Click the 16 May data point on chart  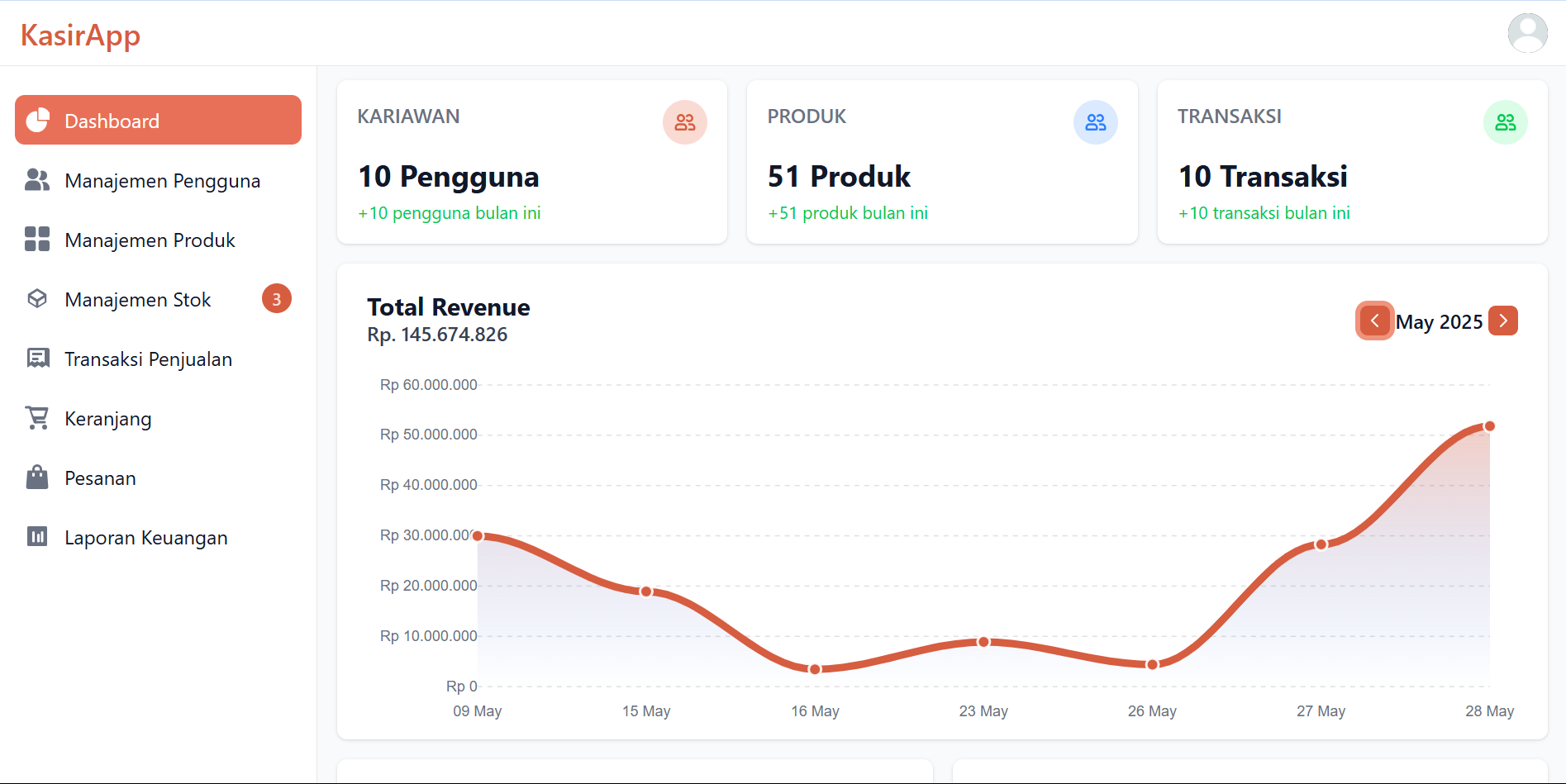(815, 669)
